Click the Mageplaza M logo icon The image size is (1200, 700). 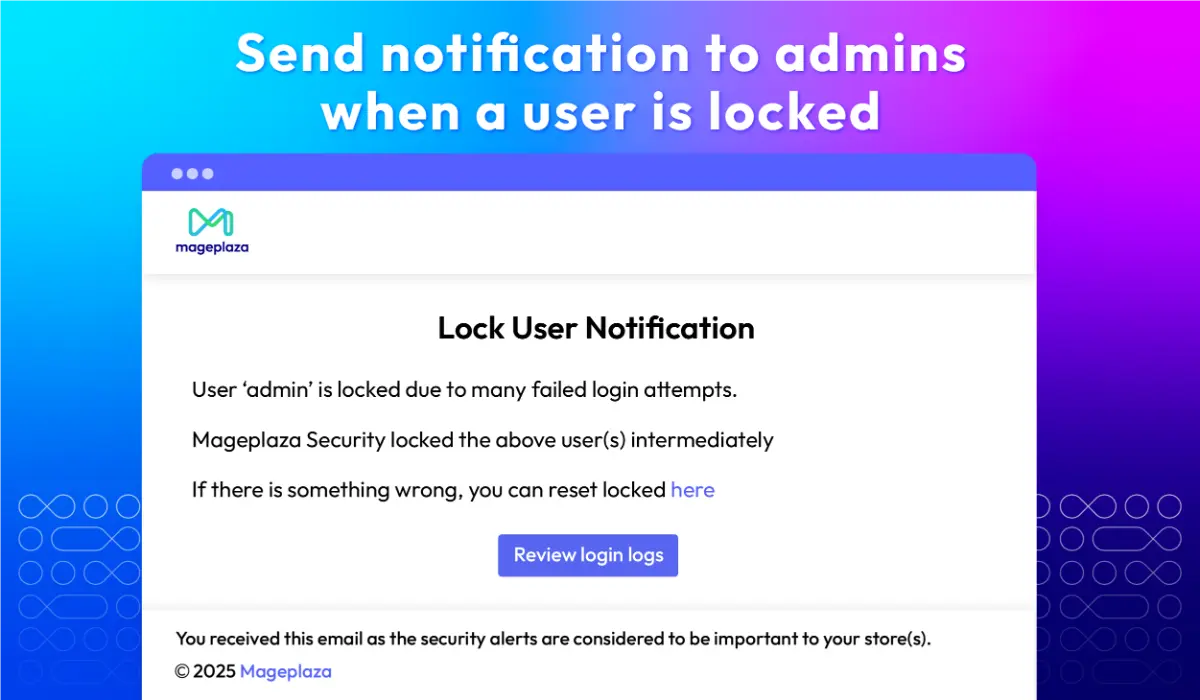point(211,222)
